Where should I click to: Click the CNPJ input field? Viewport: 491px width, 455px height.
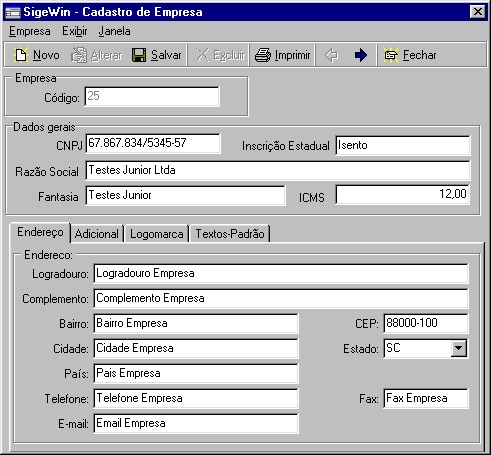[153, 144]
